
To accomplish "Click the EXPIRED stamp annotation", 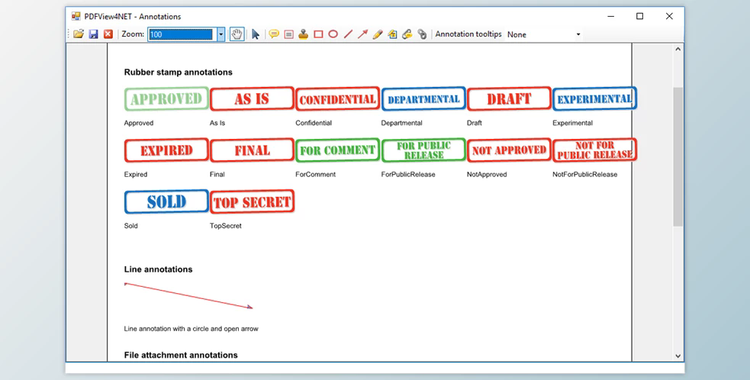I will click(166, 150).
